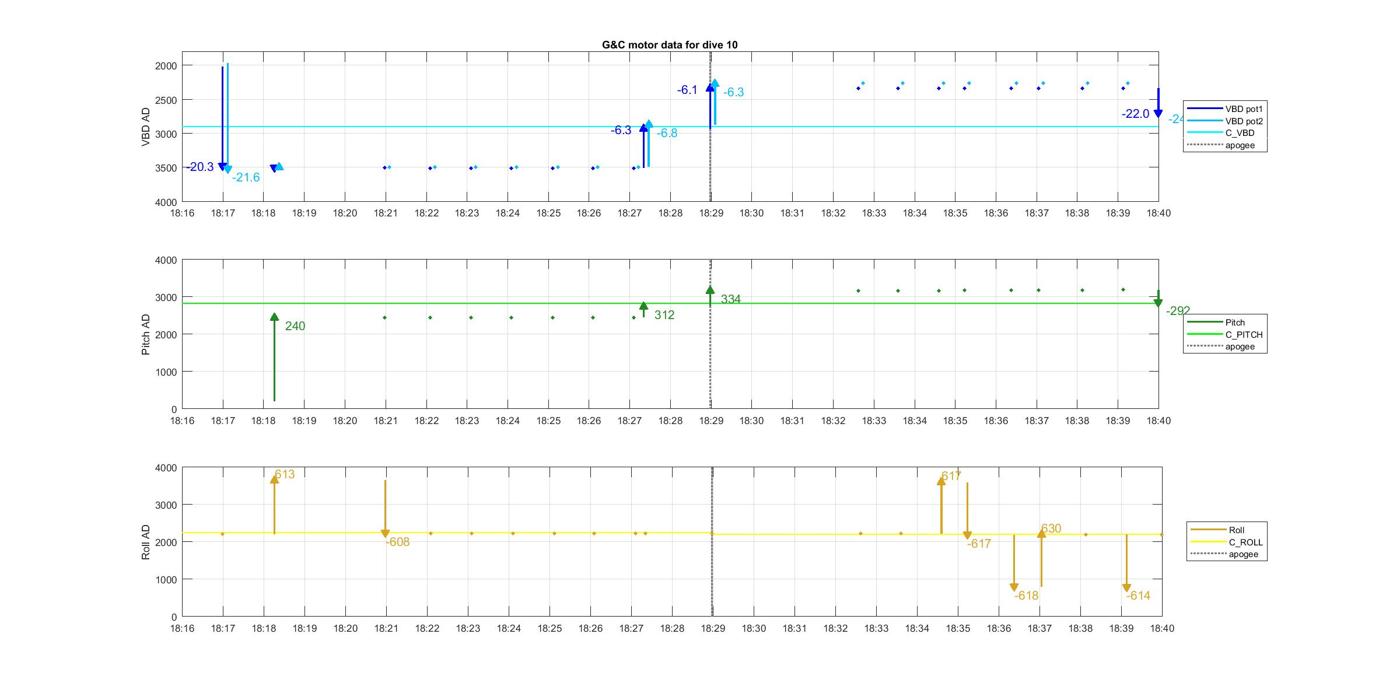Screen dimensions: 1400x693
Task: Click the "18:40" tick under the Pitch plot
Action: [1159, 421]
